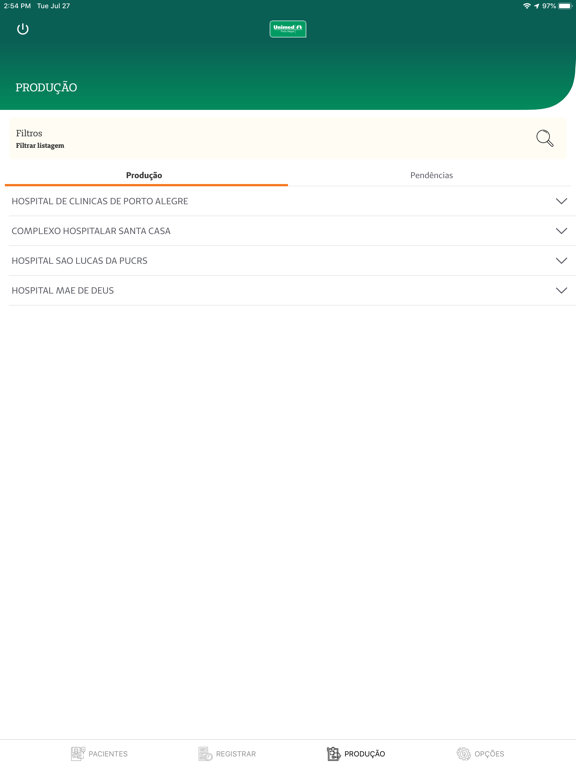Tap the Pacientes icon in bottom bar

(x=78, y=753)
